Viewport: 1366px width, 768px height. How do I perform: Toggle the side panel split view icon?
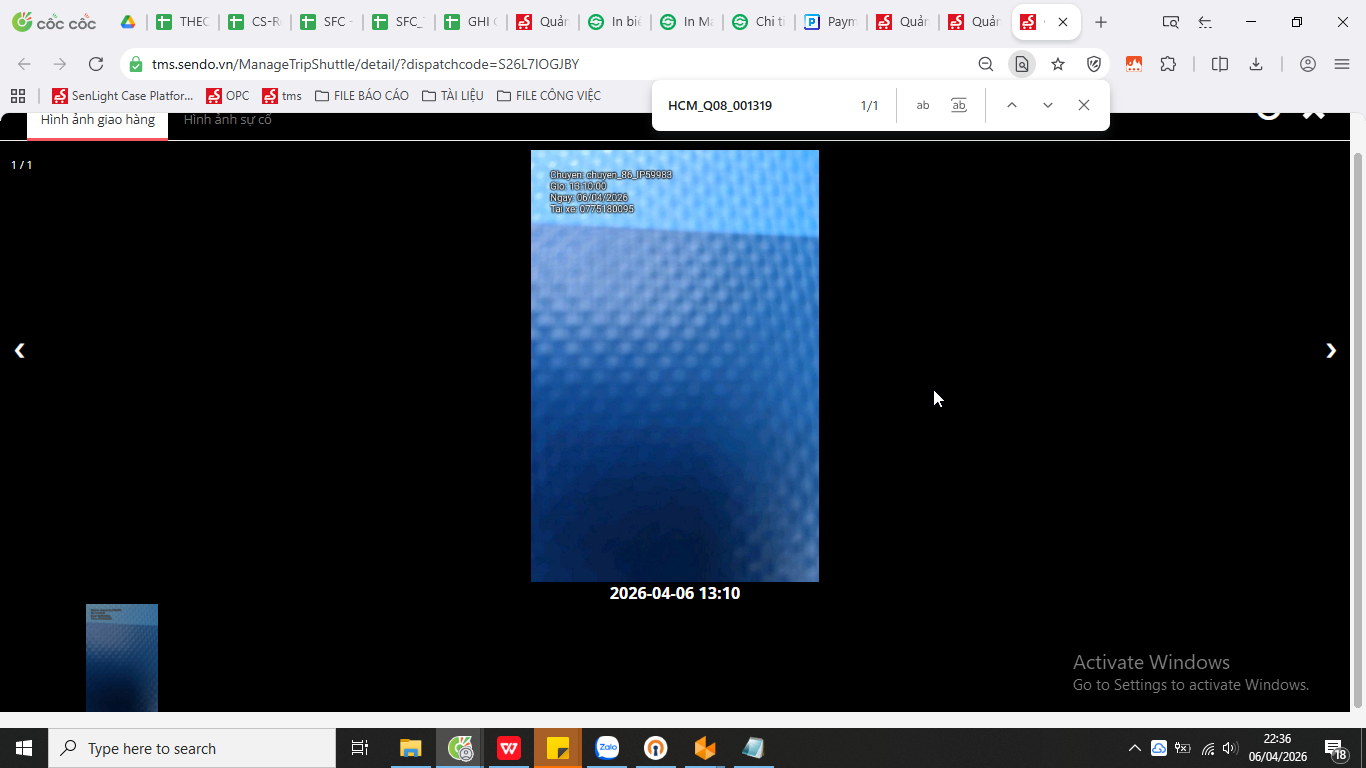click(x=1220, y=64)
